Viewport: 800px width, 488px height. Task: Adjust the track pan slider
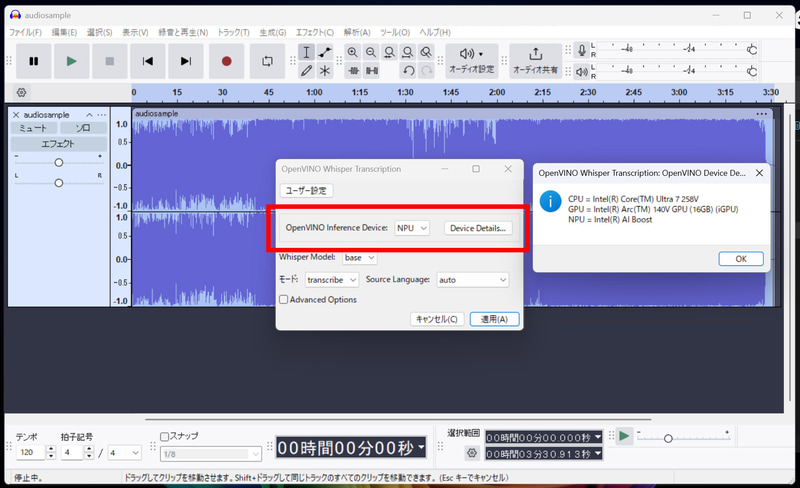tap(59, 183)
